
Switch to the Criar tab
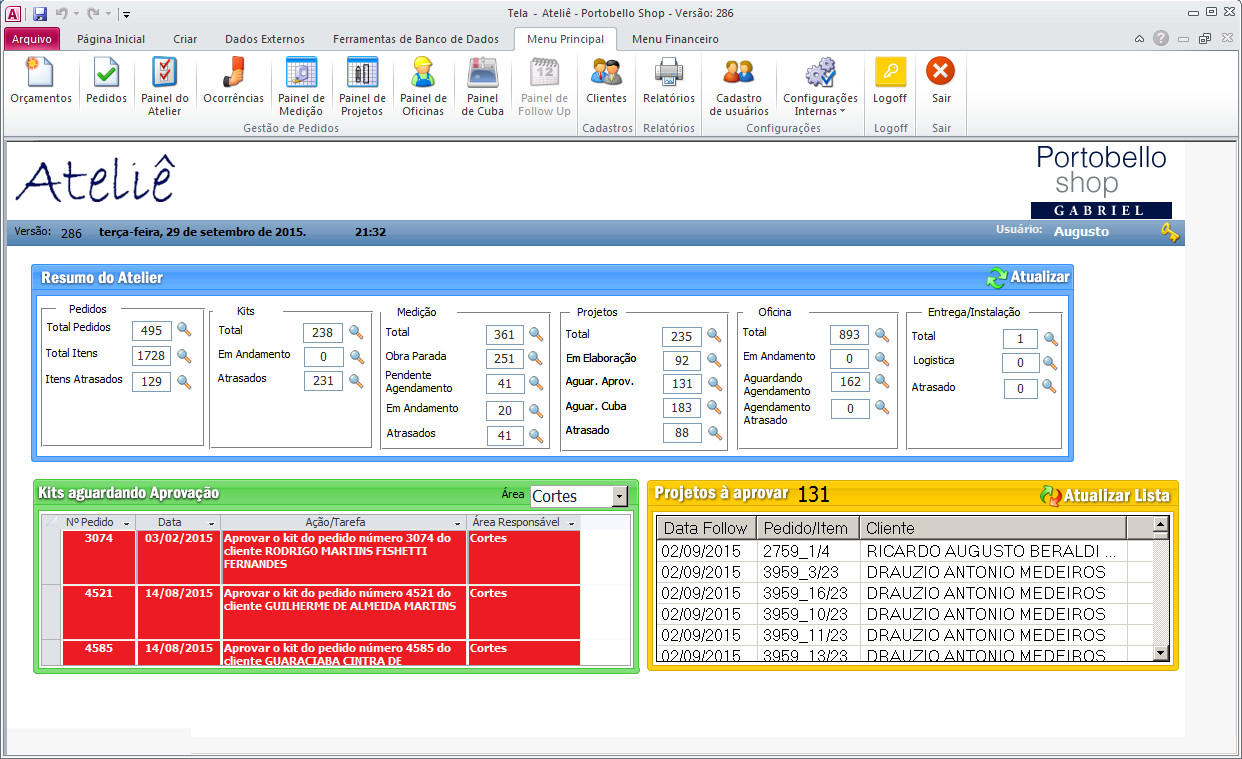185,39
